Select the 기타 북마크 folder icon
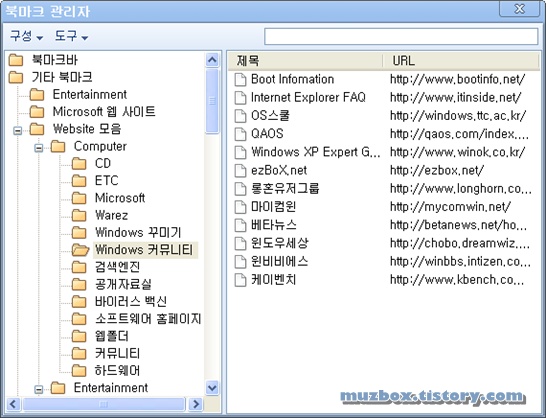The image size is (546, 418). click(16, 77)
